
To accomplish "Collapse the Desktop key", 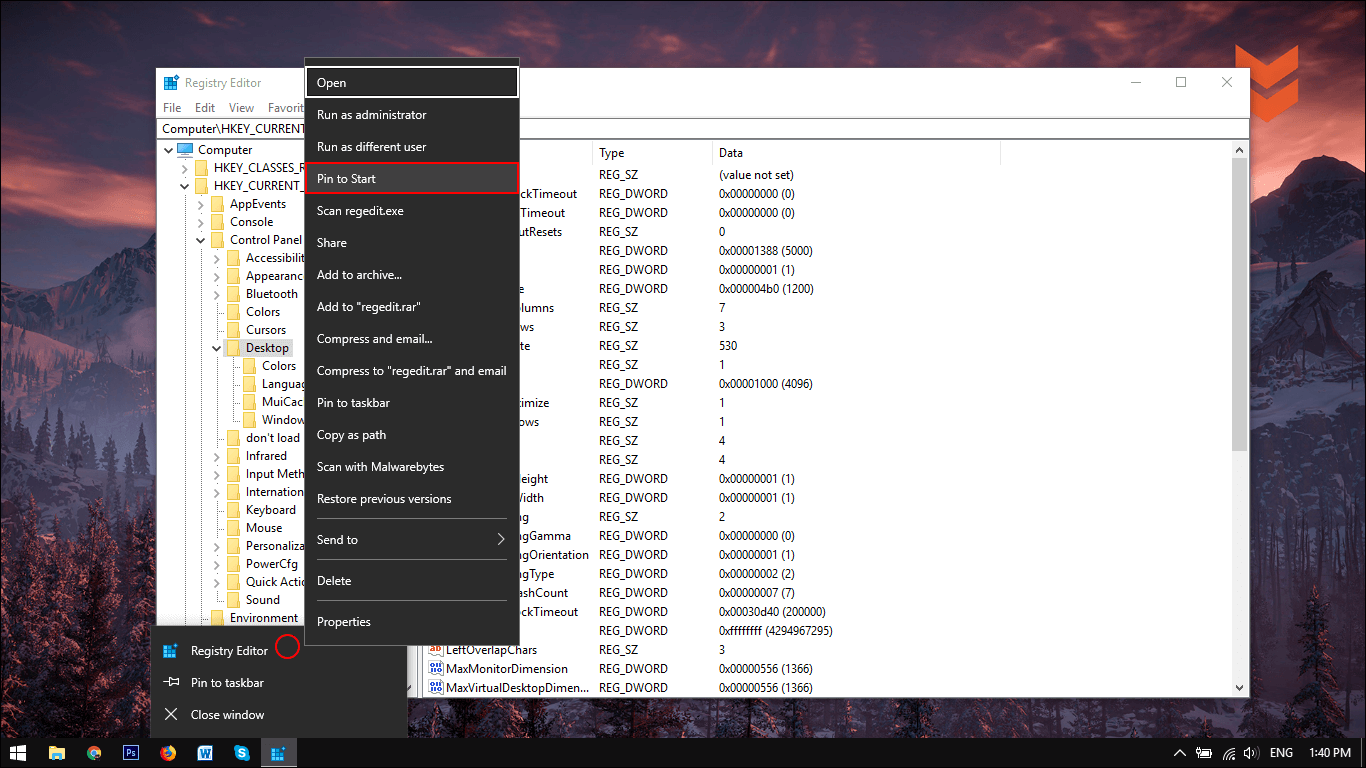I will (x=217, y=348).
